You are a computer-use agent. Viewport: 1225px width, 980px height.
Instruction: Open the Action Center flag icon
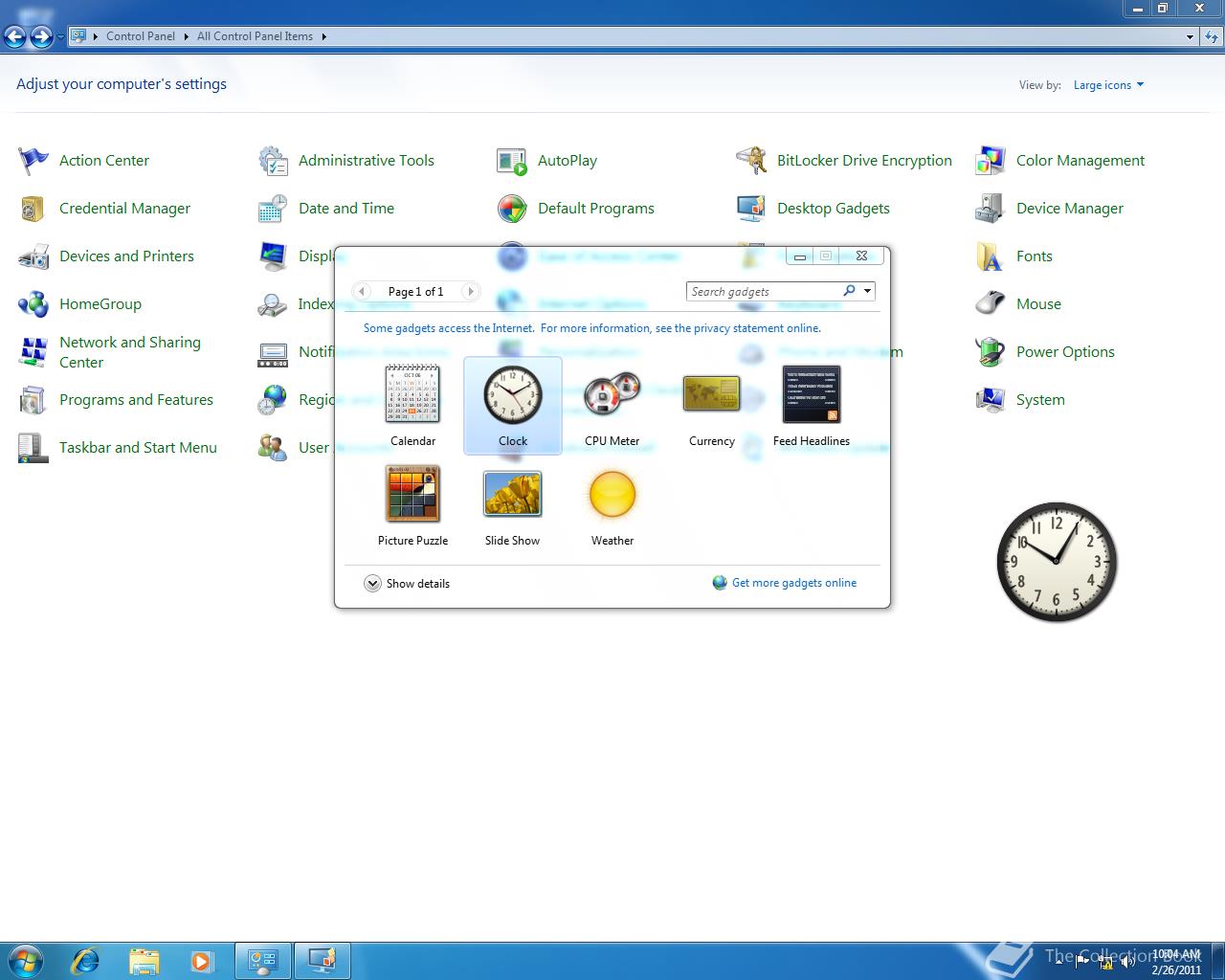pos(33,161)
